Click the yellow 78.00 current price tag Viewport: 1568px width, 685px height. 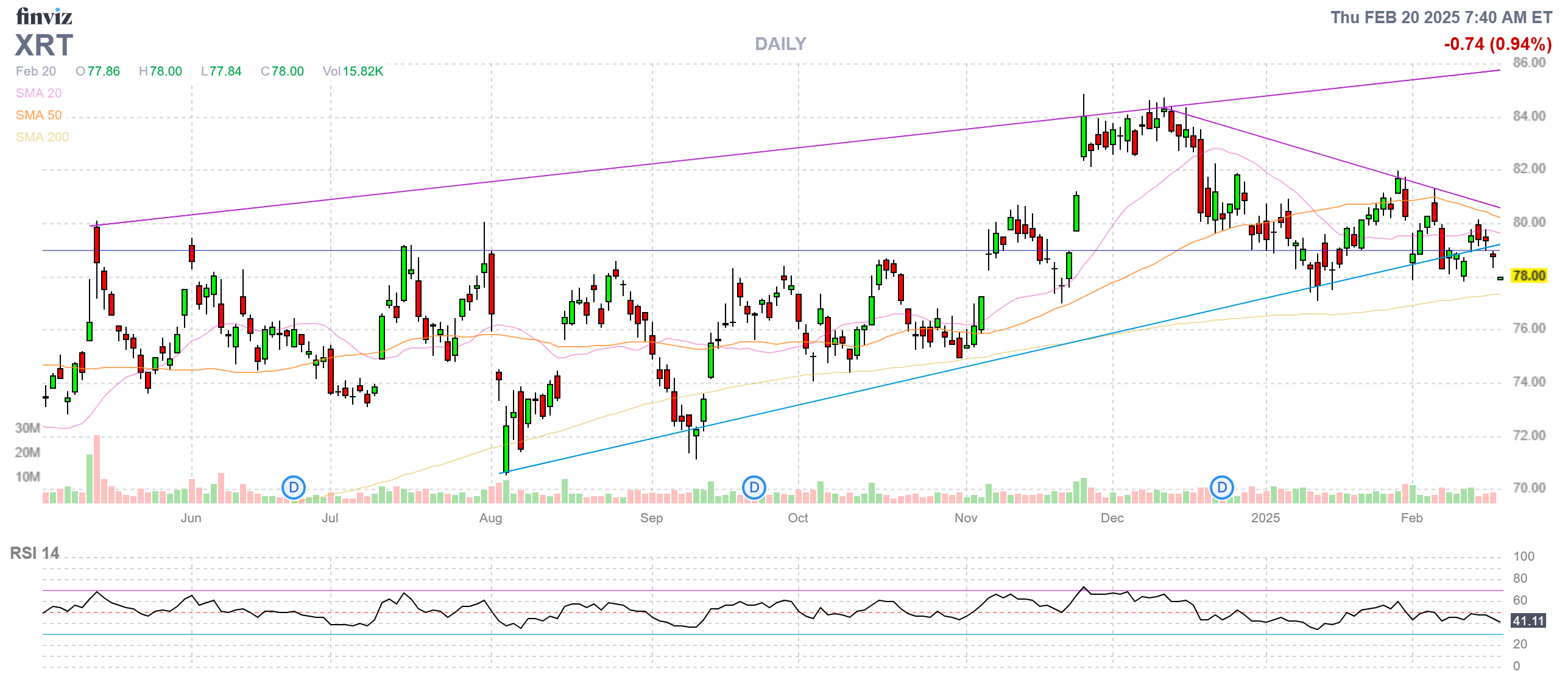[1528, 276]
